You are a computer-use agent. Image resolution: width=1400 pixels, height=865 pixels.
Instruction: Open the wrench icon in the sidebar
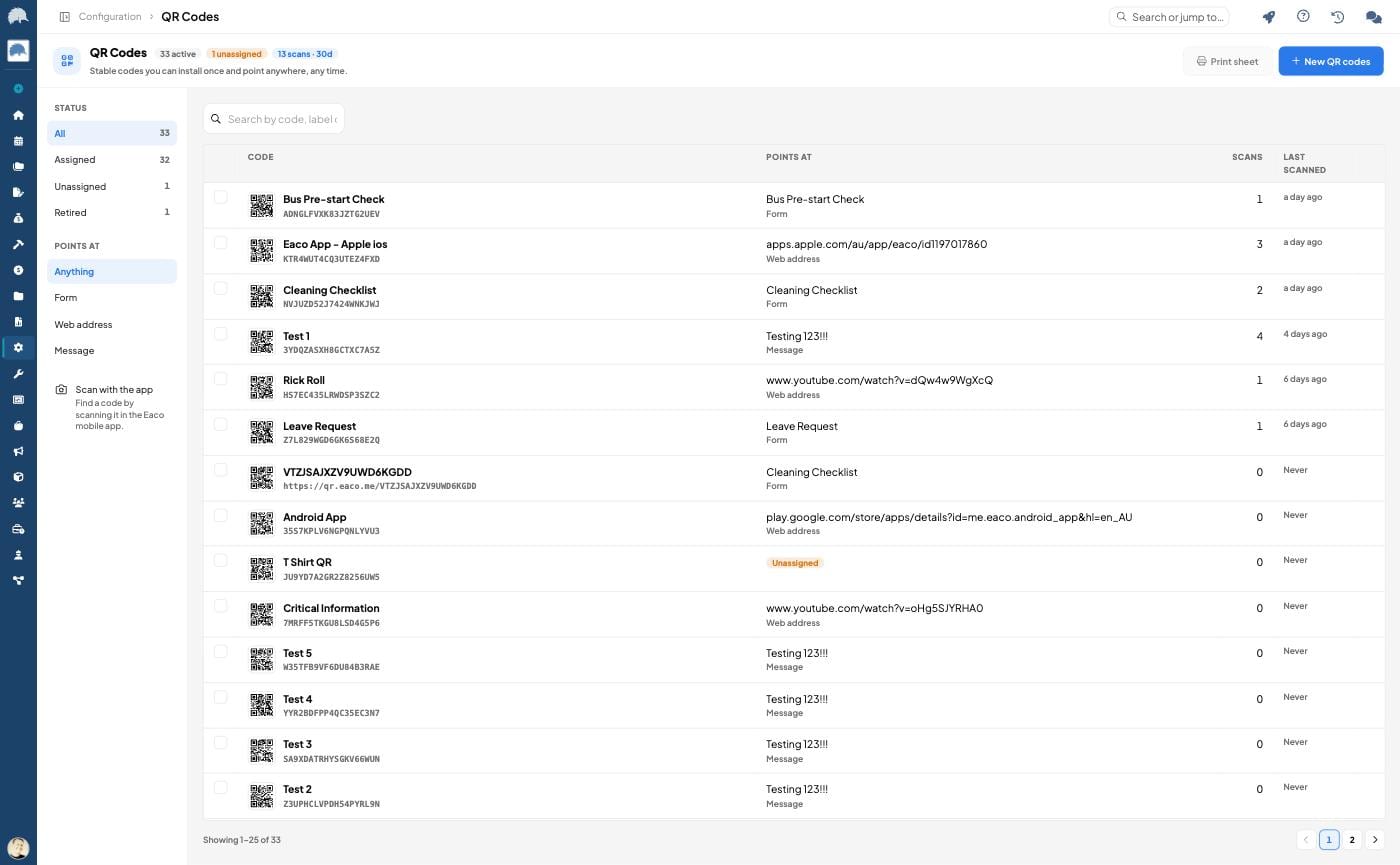click(18, 374)
